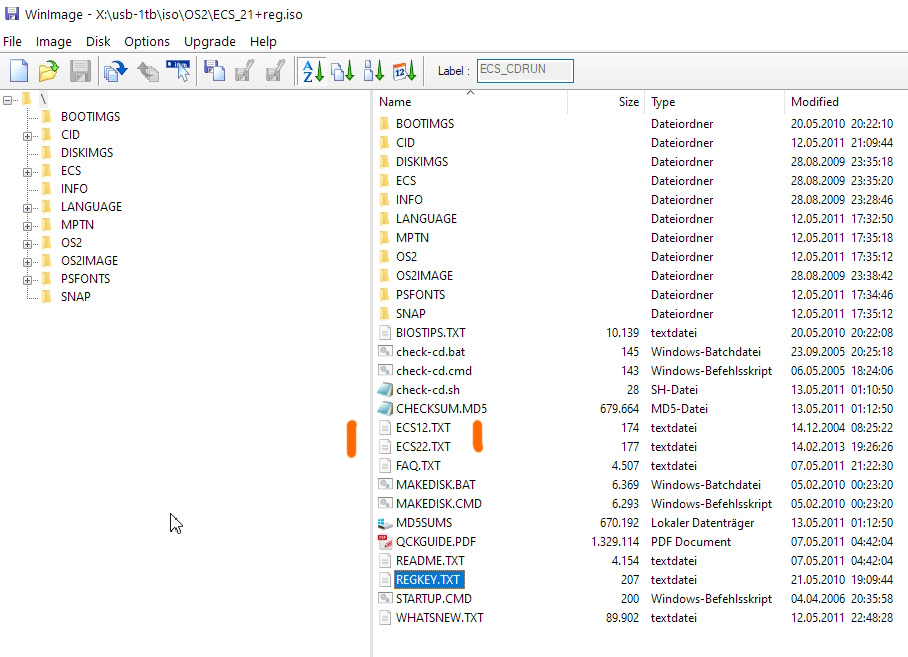Expand the MPTN folder in tree
This screenshot has height=657, width=908.
[x=27, y=226]
